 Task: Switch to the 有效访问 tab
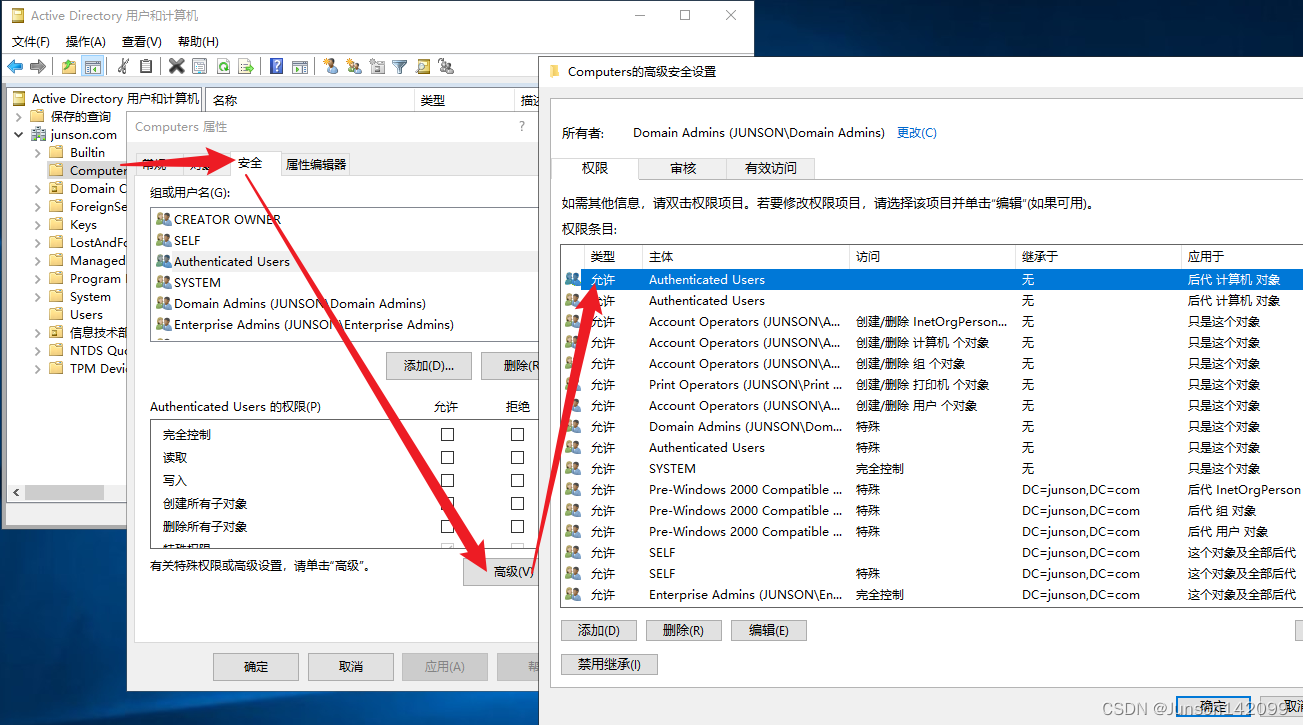tap(771, 168)
